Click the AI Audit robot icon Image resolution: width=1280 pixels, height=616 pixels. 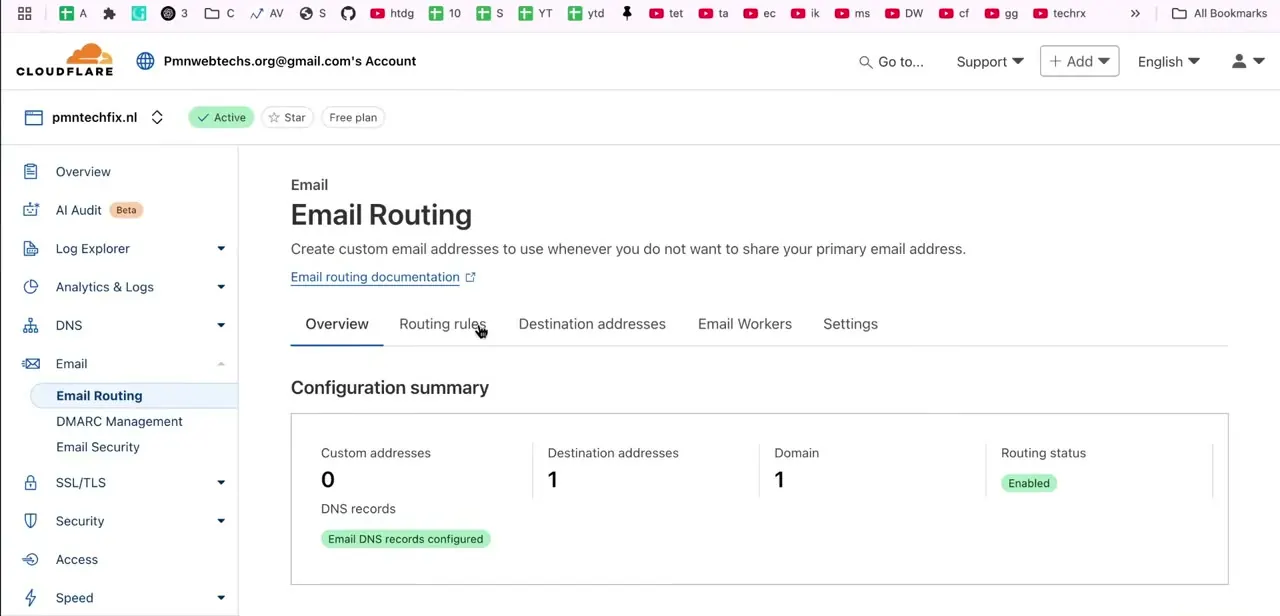[31, 210]
